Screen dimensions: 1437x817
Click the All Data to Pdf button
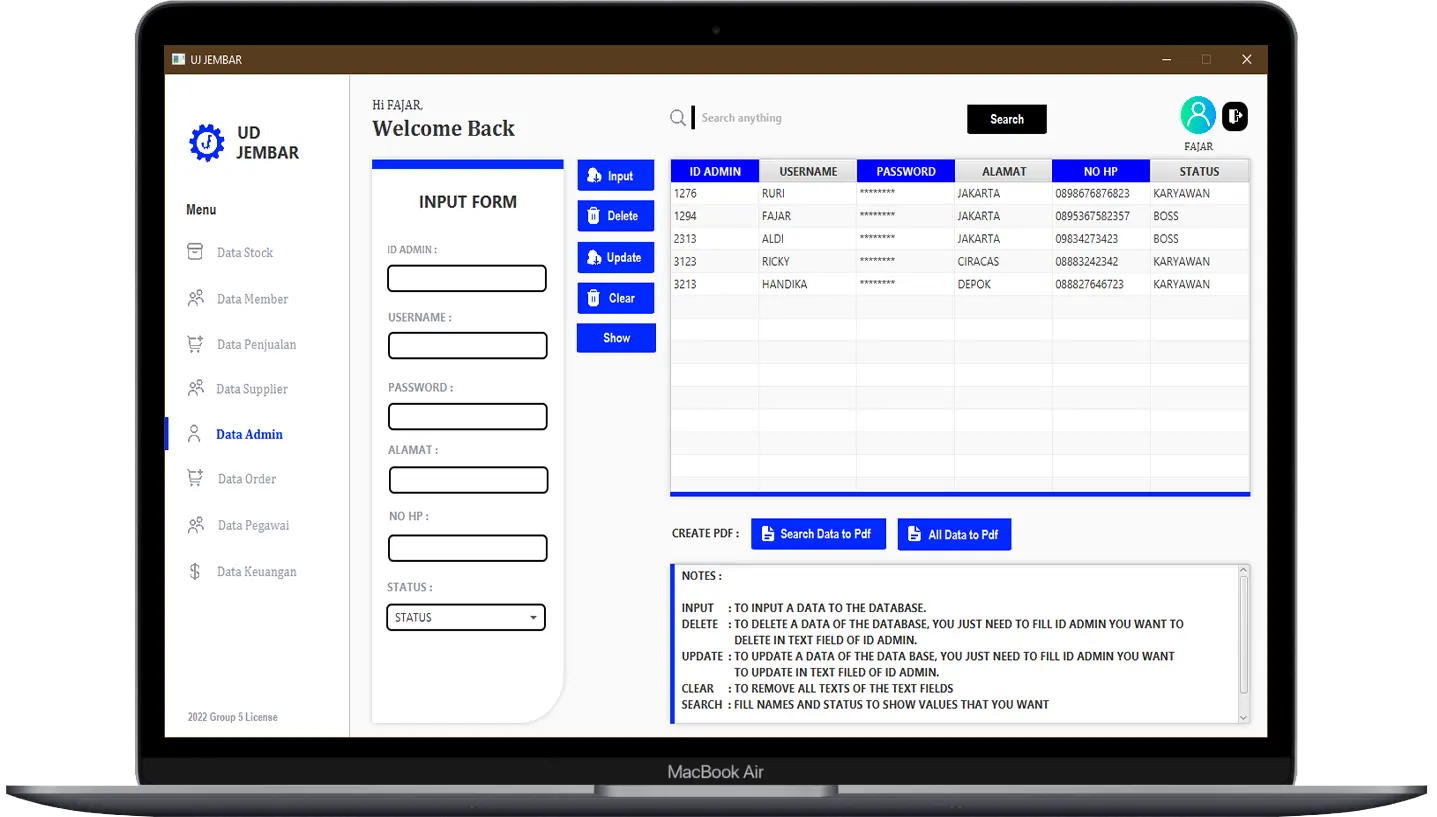tap(954, 535)
